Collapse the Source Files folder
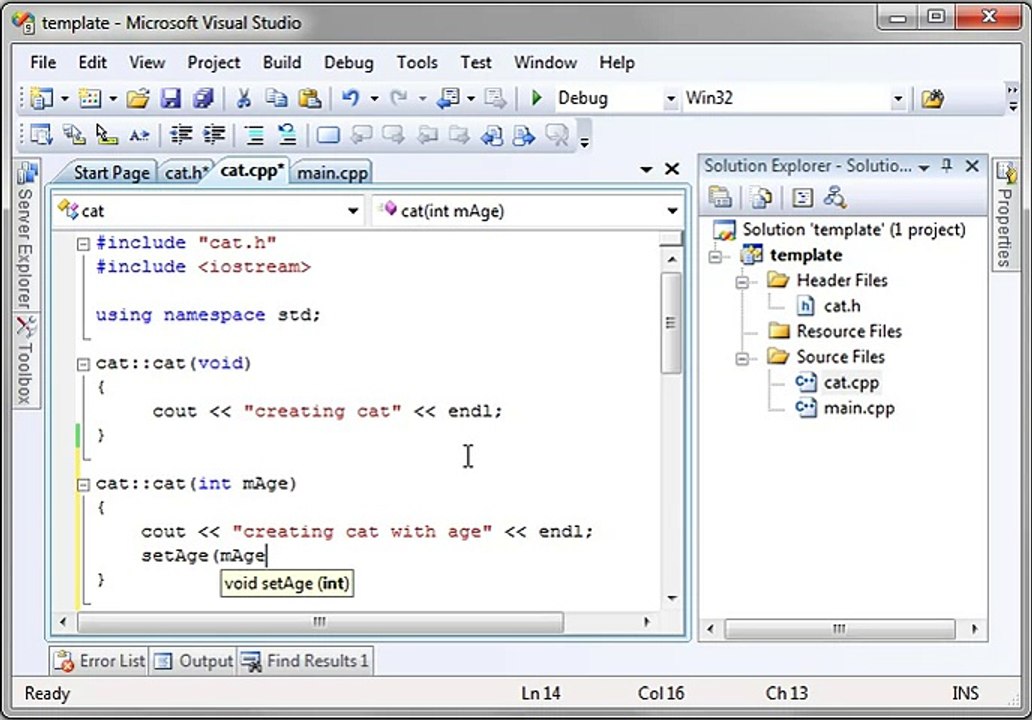 point(742,358)
